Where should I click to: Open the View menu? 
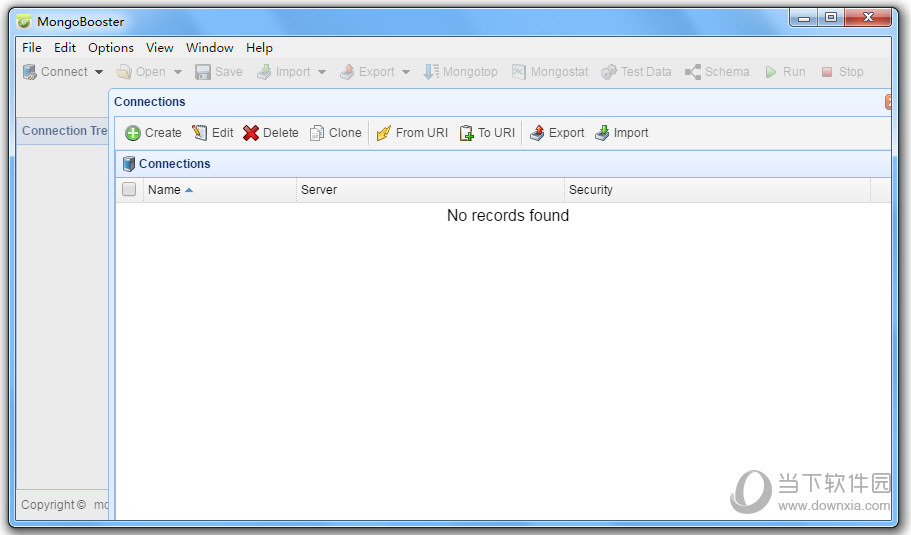coord(160,48)
